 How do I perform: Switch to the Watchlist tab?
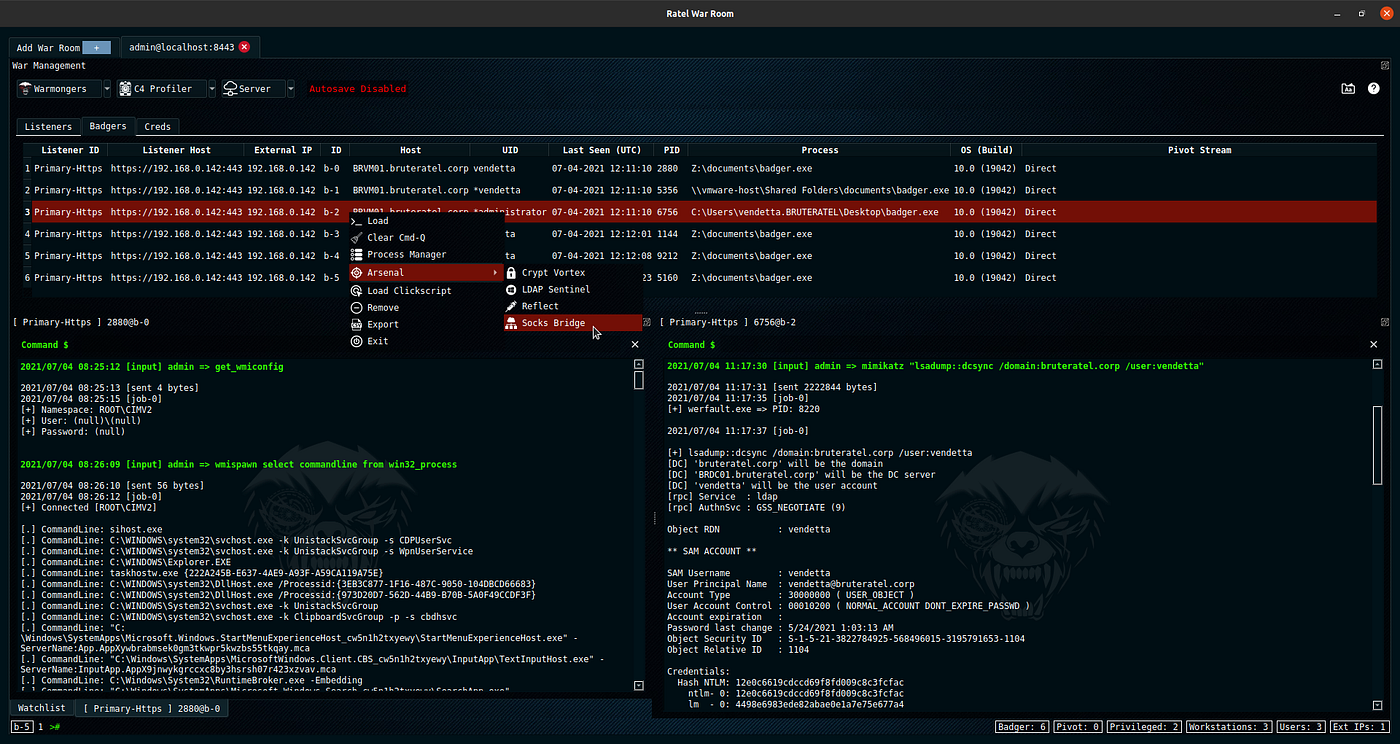tap(40, 709)
